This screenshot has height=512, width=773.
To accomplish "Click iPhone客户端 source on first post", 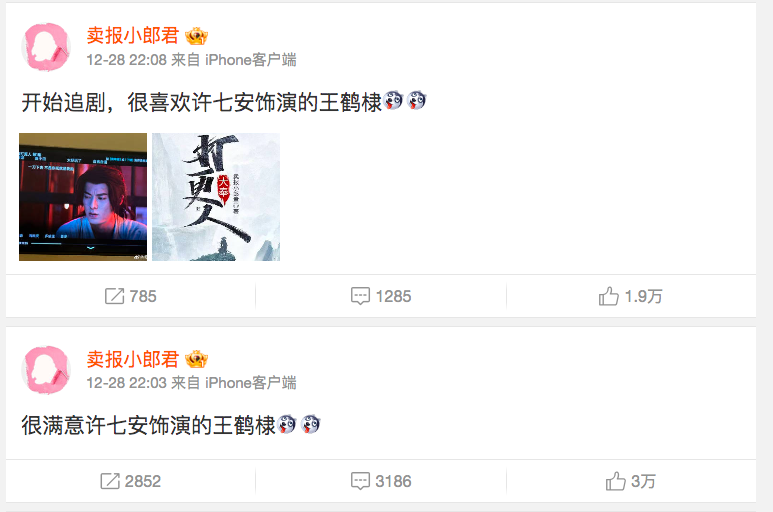I will [x=251, y=60].
